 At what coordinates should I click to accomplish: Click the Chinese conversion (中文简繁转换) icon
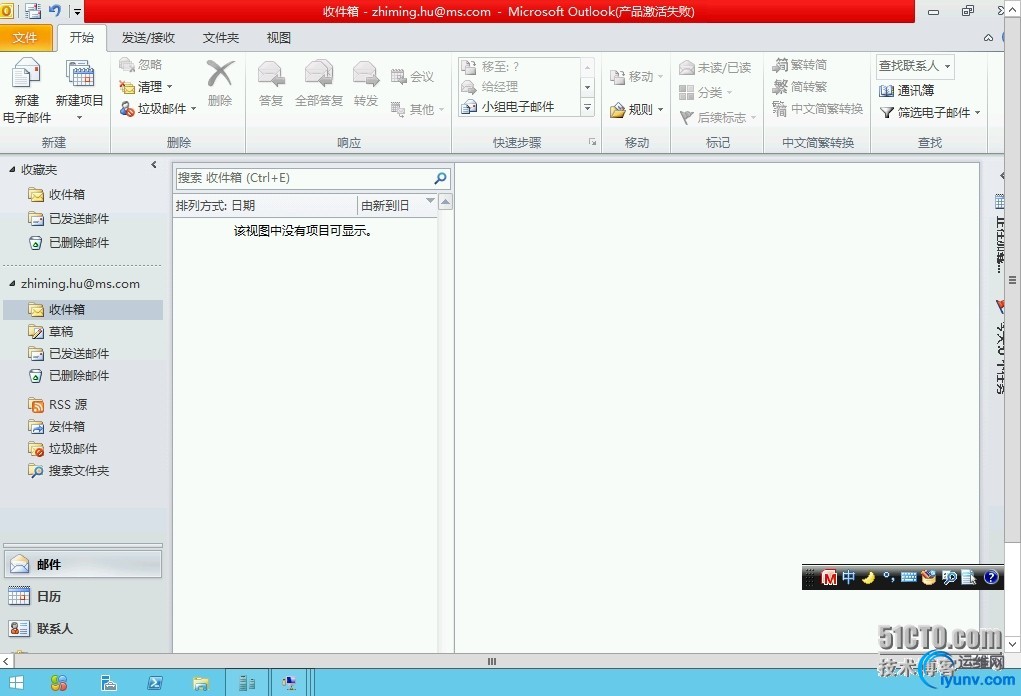tap(780, 109)
